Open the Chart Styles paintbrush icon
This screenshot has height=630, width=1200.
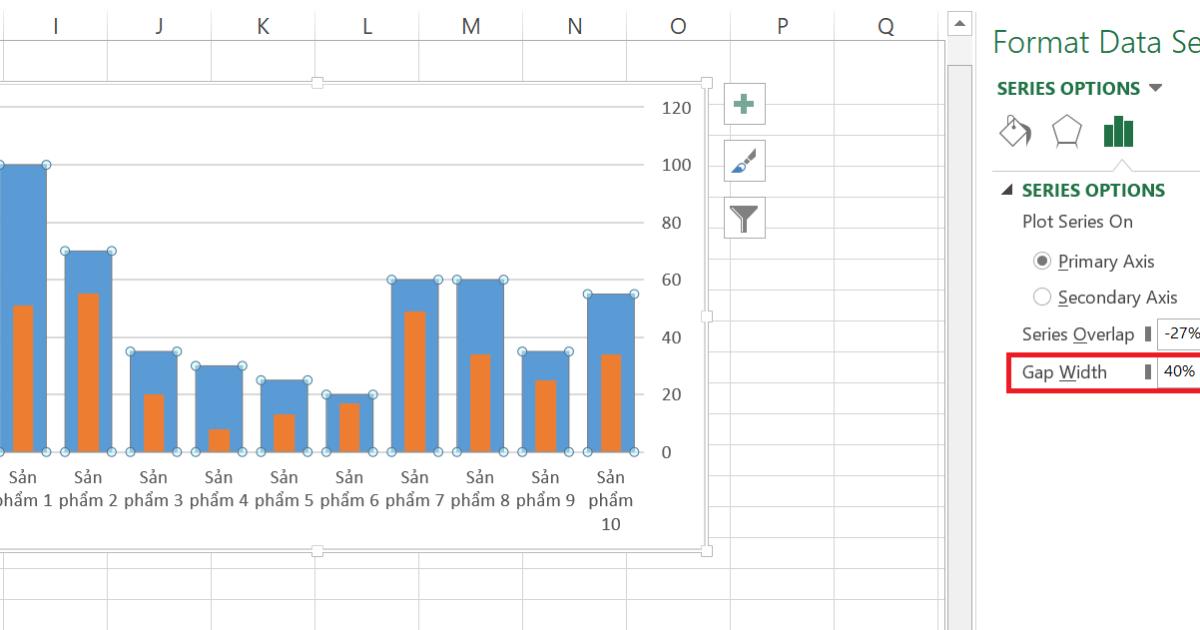pyautogui.click(x=743, y=161)
